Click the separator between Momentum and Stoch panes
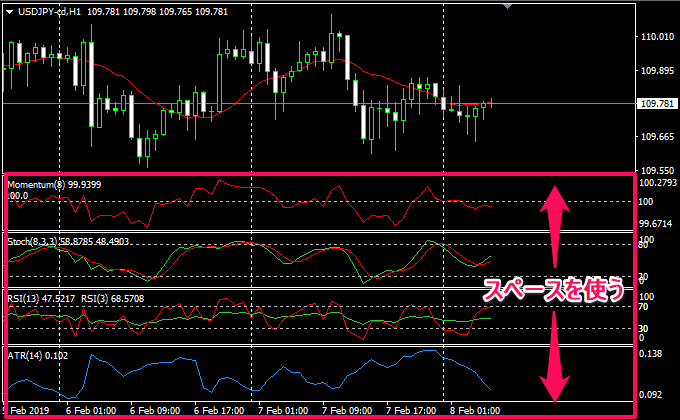The height and width of the screenshot is (420, 680). (320, 232)
